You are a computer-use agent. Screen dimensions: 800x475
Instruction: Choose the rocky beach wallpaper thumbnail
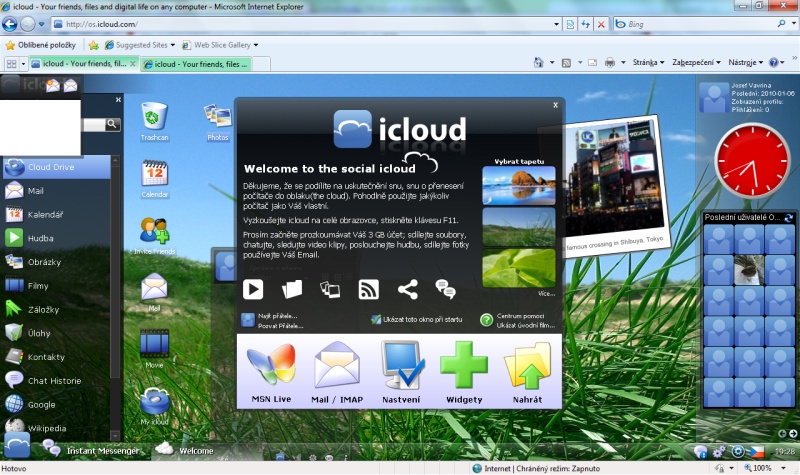tap(519, 185)
